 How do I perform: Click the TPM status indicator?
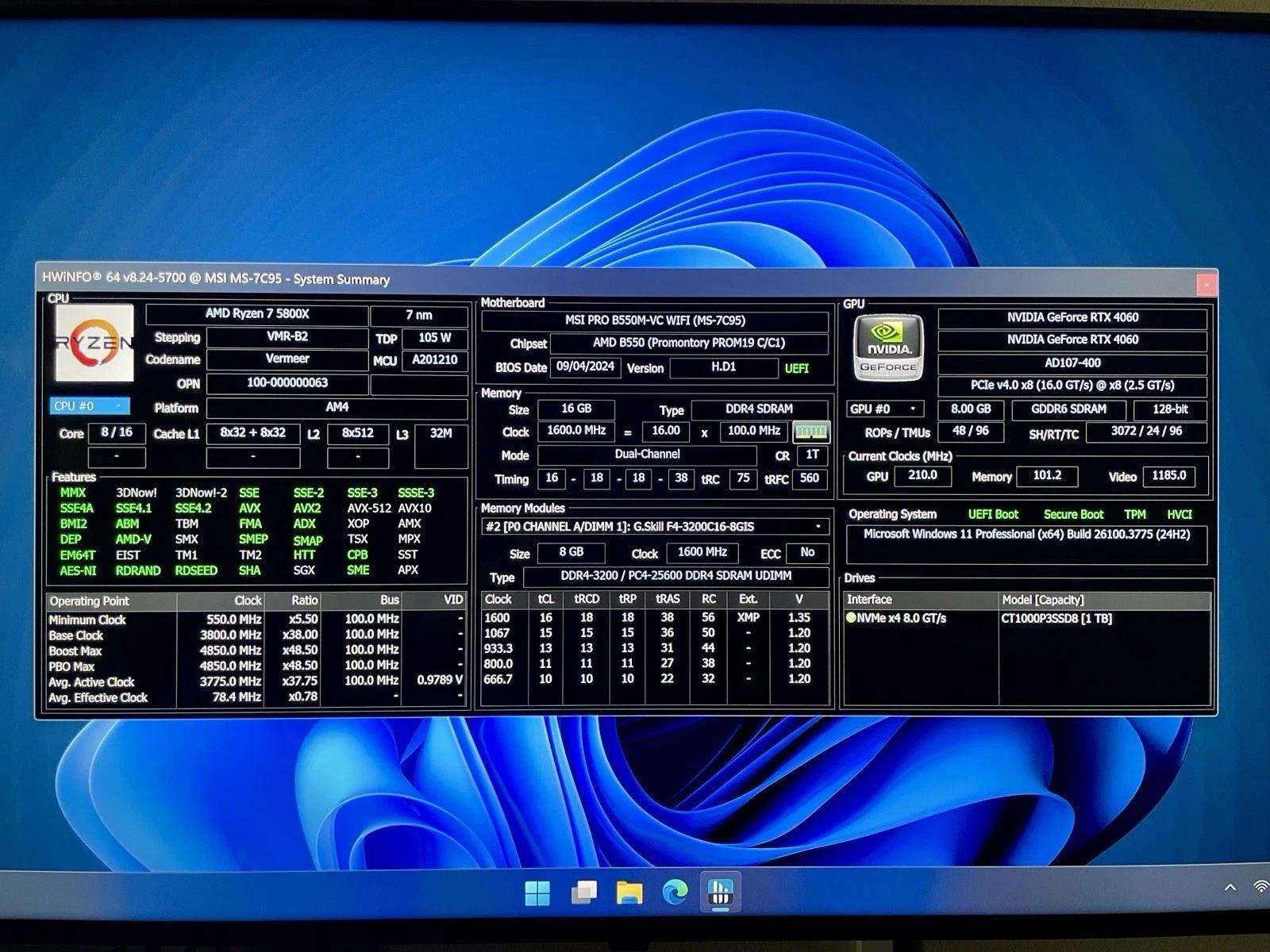1135,514
